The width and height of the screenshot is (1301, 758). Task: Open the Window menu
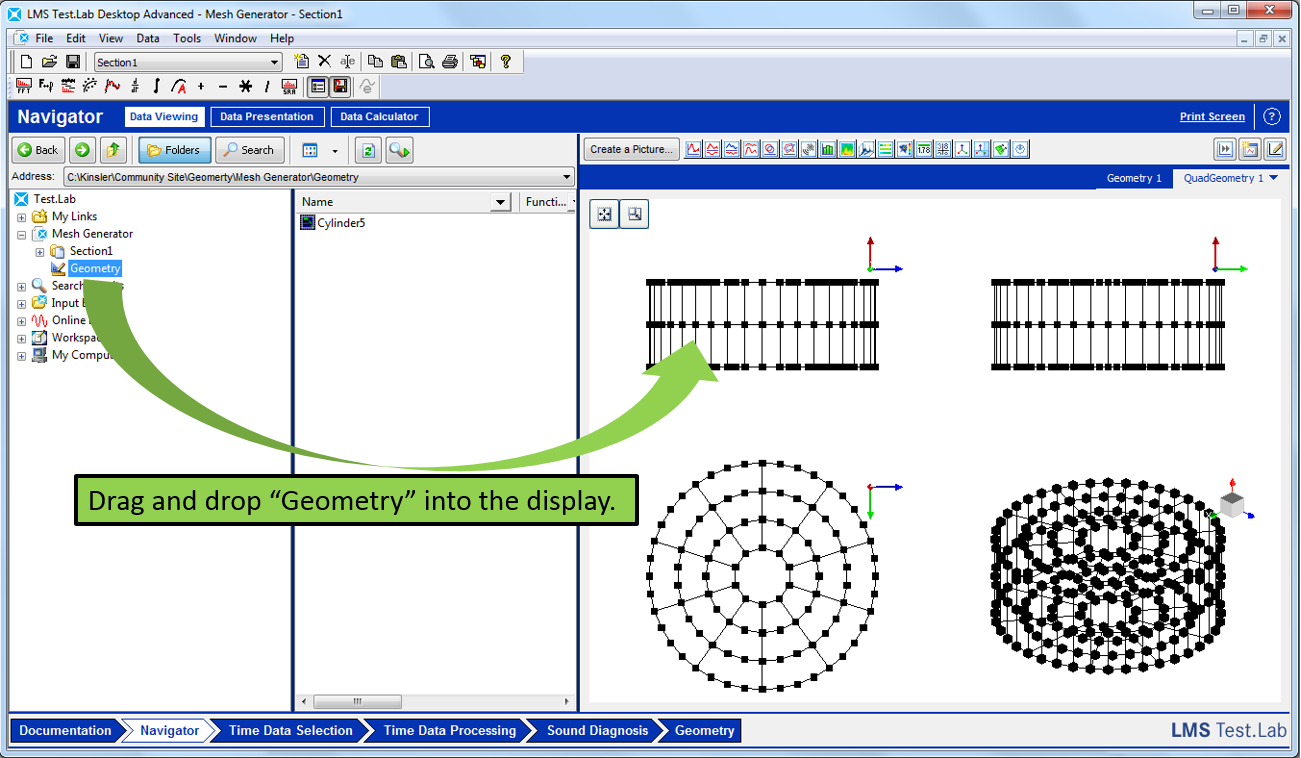236,38
